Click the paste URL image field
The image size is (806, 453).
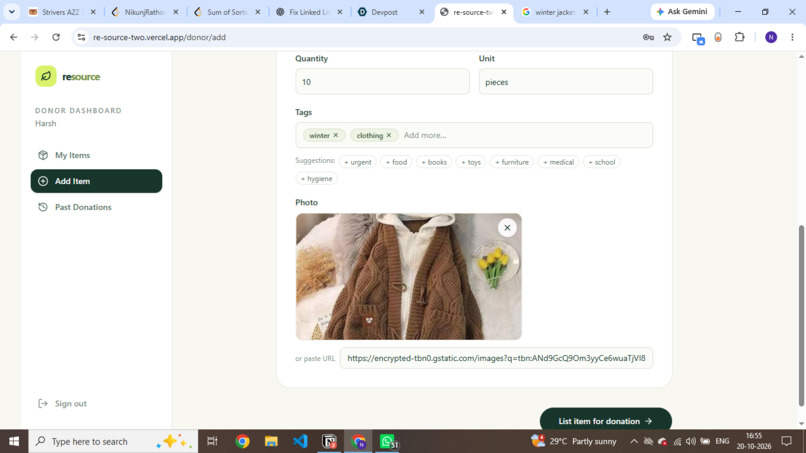tap(496, 358)
